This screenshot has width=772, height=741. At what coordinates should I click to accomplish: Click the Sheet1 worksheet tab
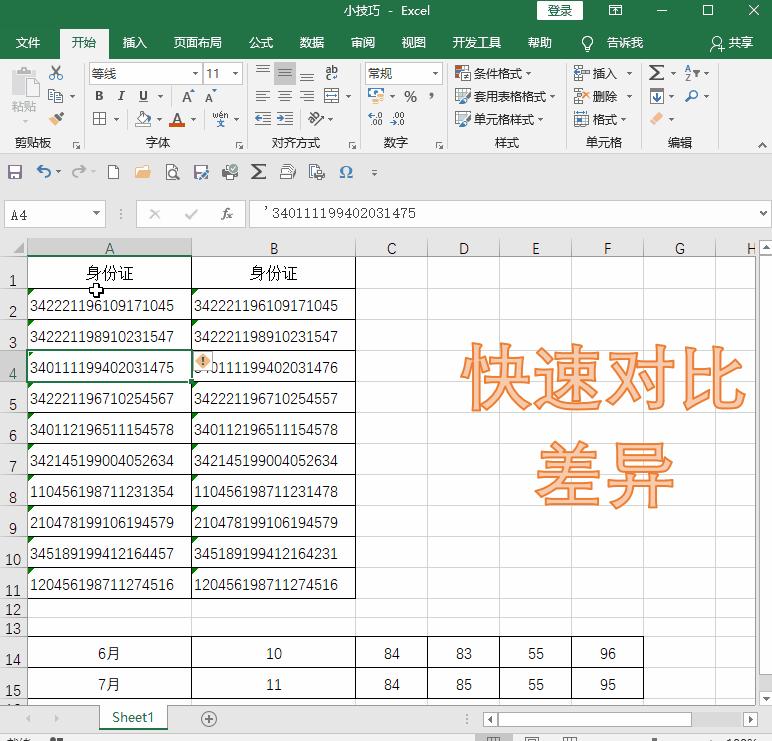click(133, 717)
